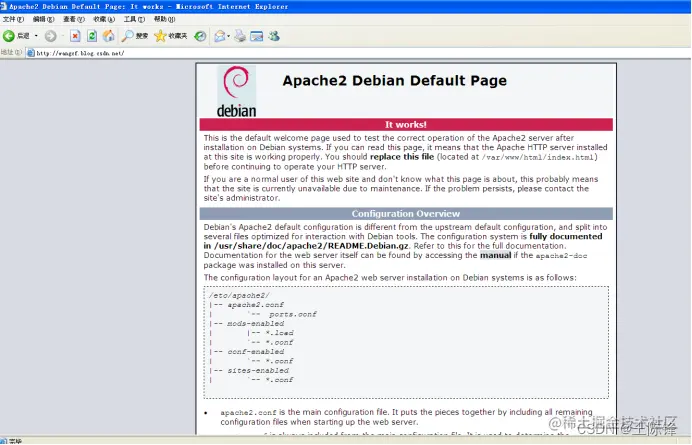Open the 查看(V) View menu
The image size is (692, 445).
click(74, 19)
